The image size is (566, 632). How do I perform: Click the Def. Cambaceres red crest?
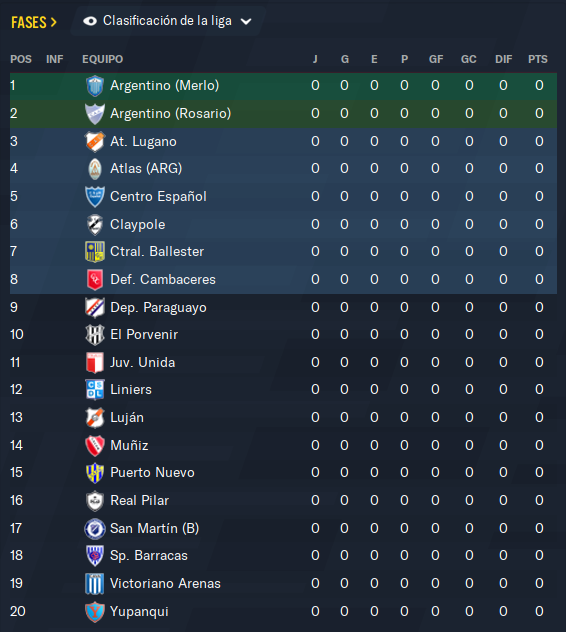95,280
